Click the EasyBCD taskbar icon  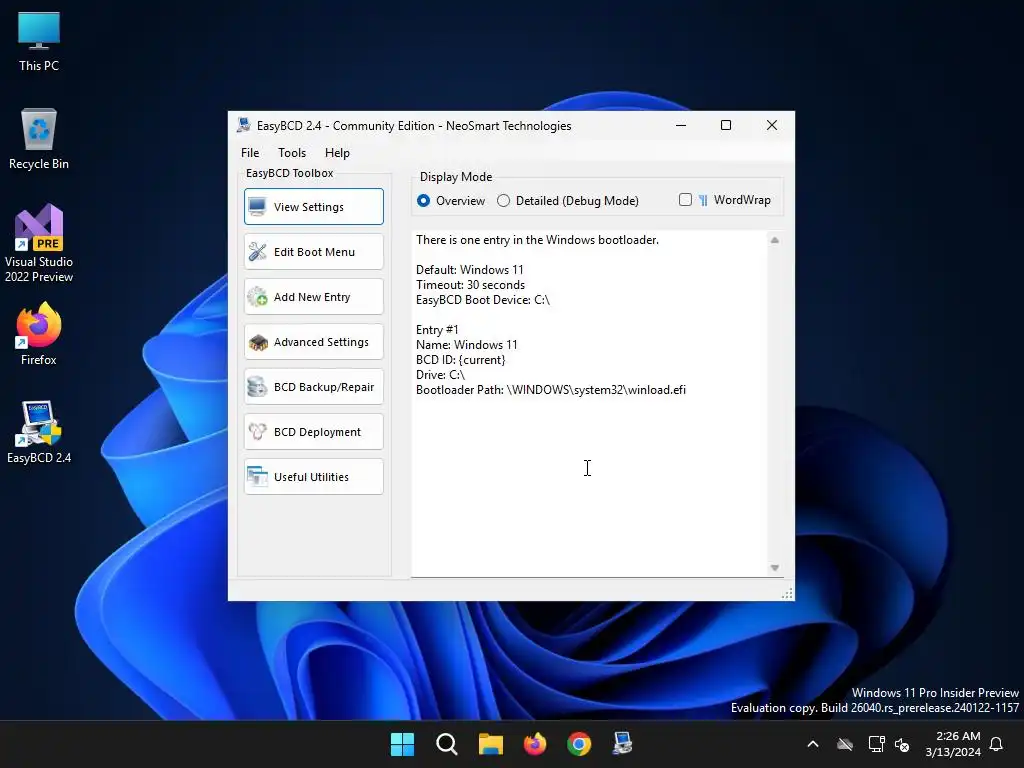pyautogui.click(x=622, y=744)
